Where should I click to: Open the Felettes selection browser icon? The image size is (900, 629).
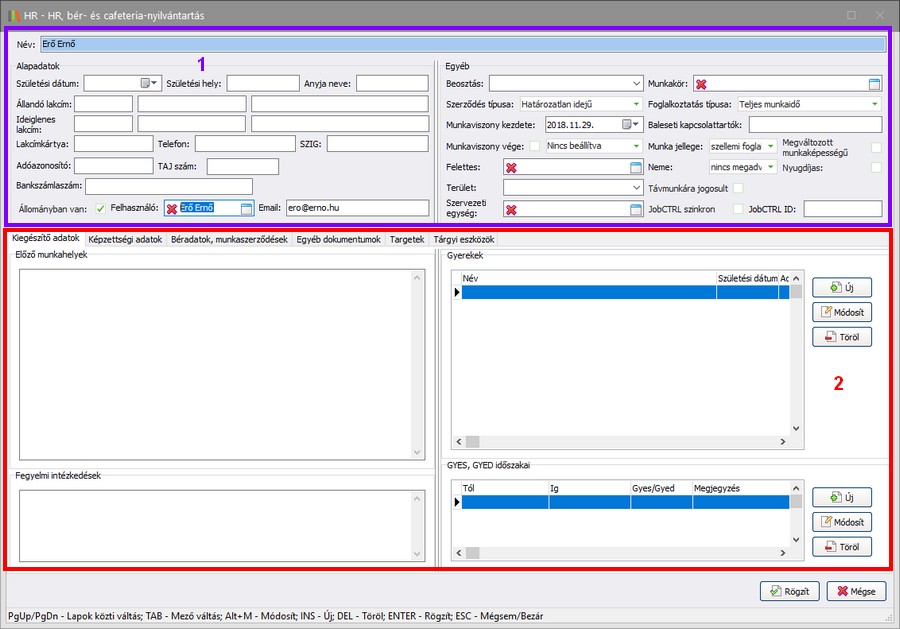(x=635, y=167)
